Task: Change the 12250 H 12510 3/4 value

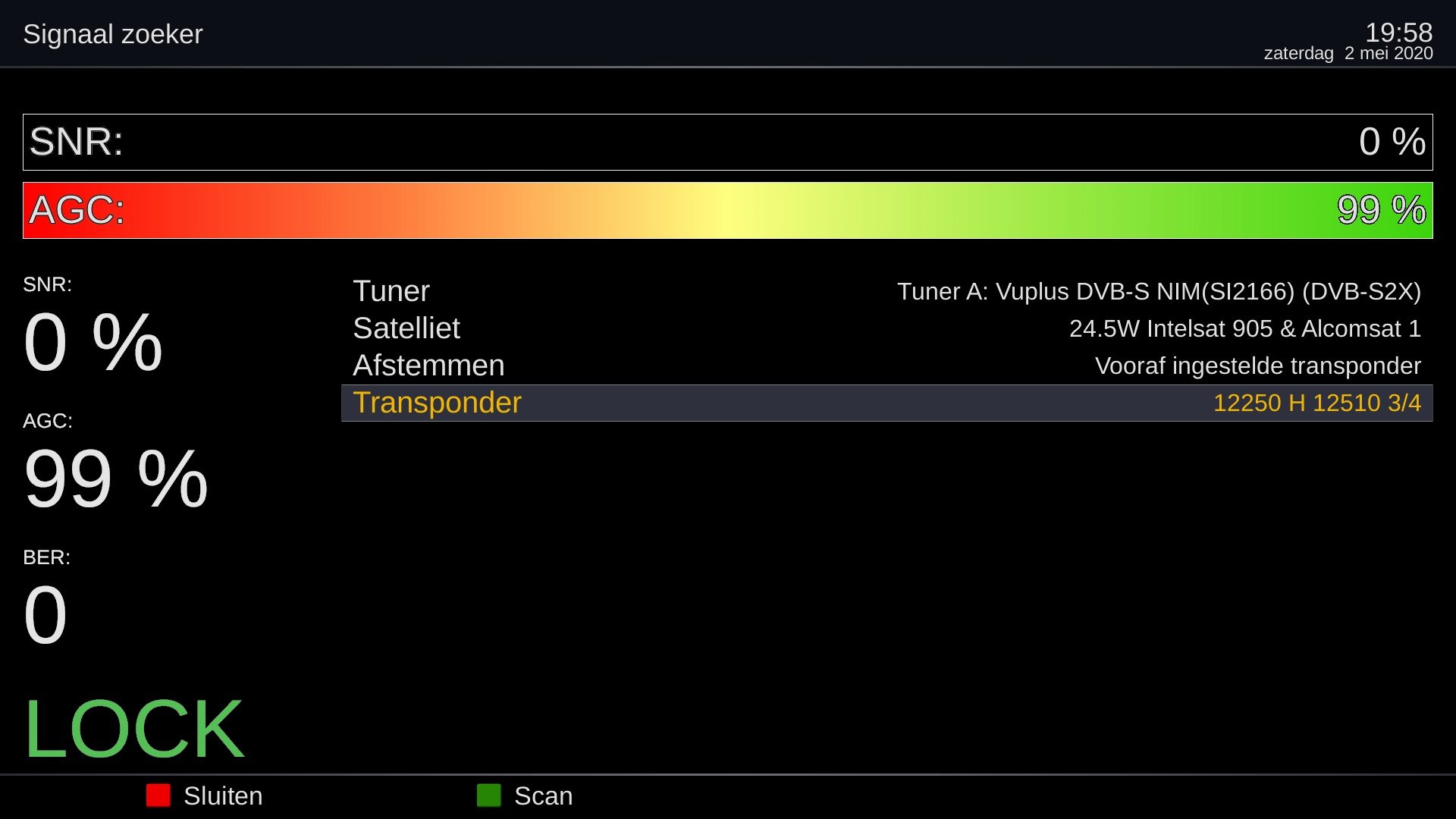Action: tap(1316, 403)
